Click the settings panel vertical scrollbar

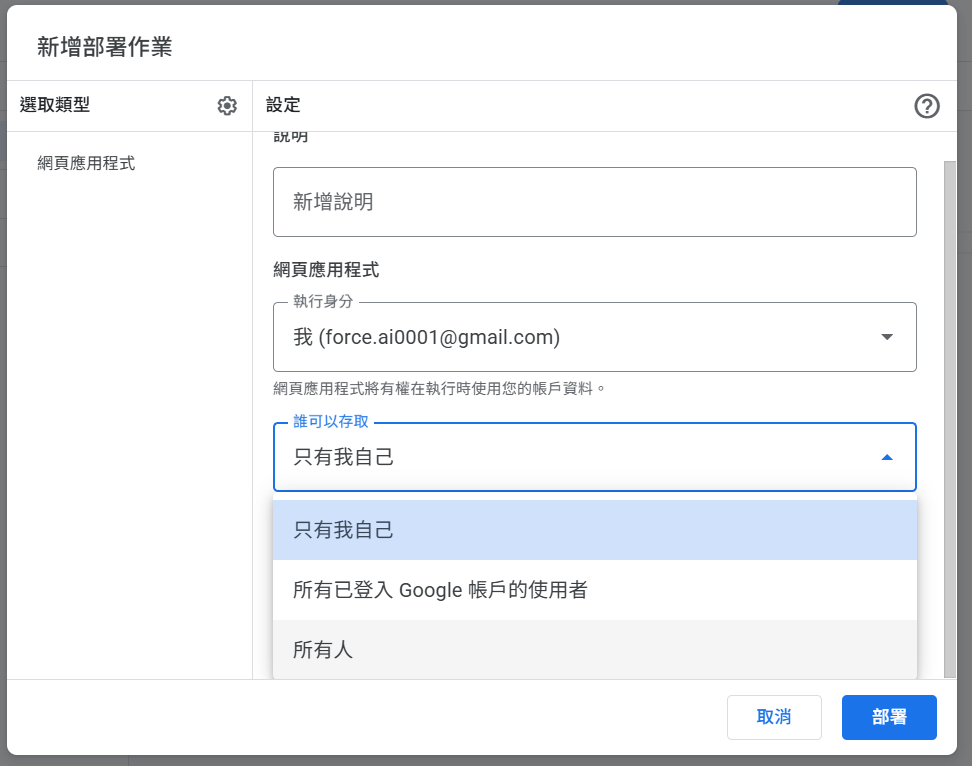pos(949,419)
